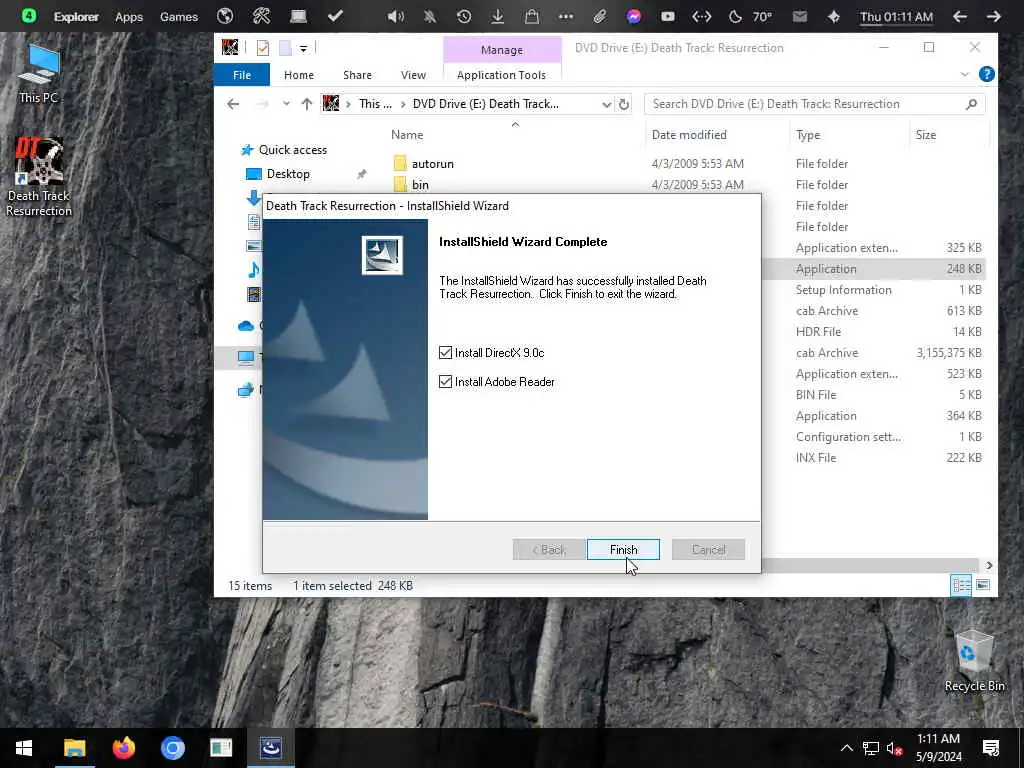1024x768 pixels.
Task: Open the Share ribbon tab
Action: click(x=357, y=75)
